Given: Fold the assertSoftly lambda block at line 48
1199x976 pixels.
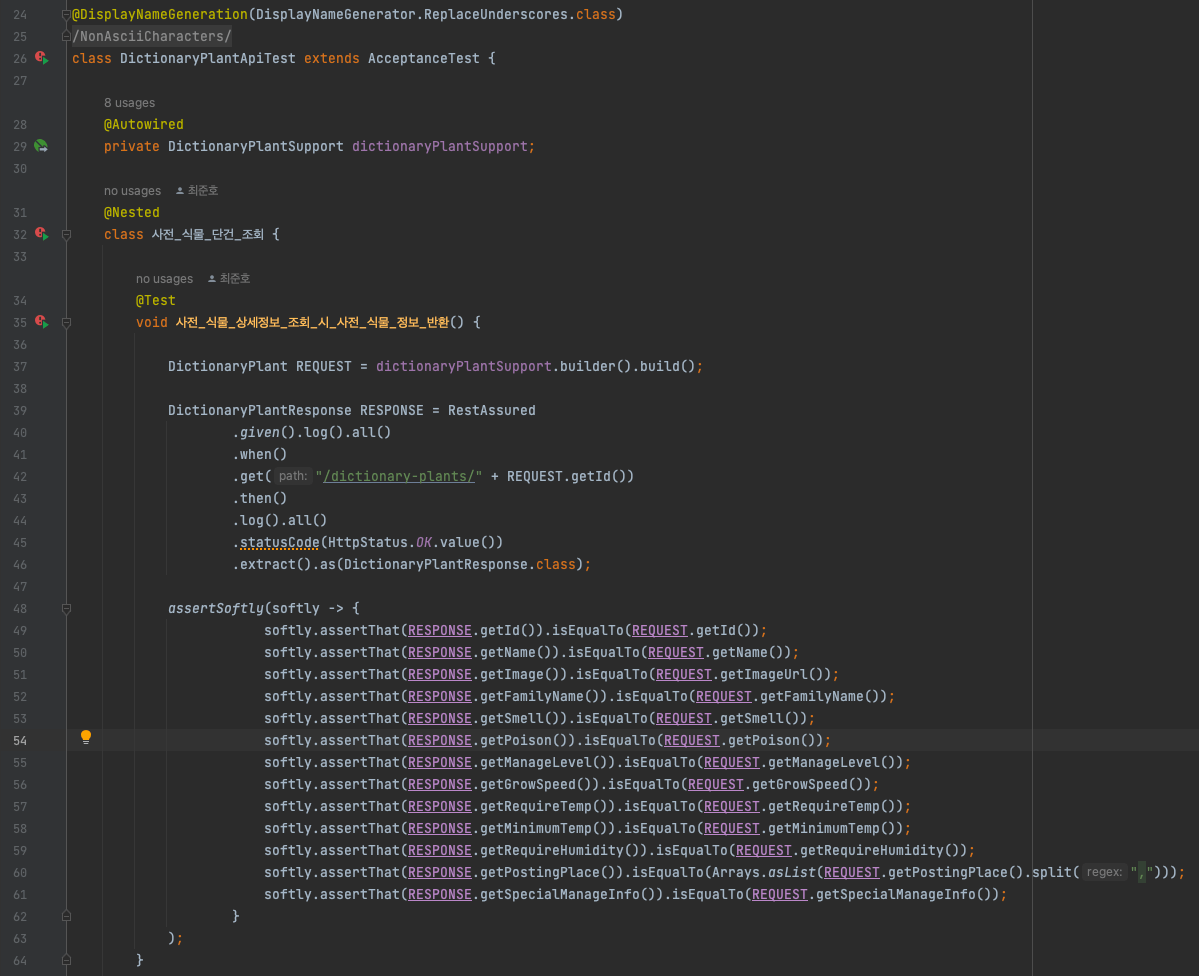Looking at the screenshot, I should click(x=66, y=608).
